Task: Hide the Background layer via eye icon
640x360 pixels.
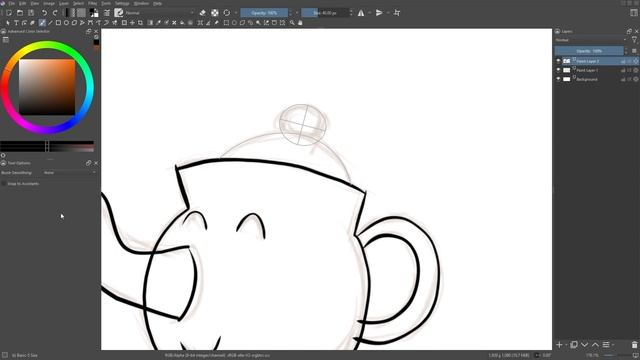Action: (x=558, y=79)
